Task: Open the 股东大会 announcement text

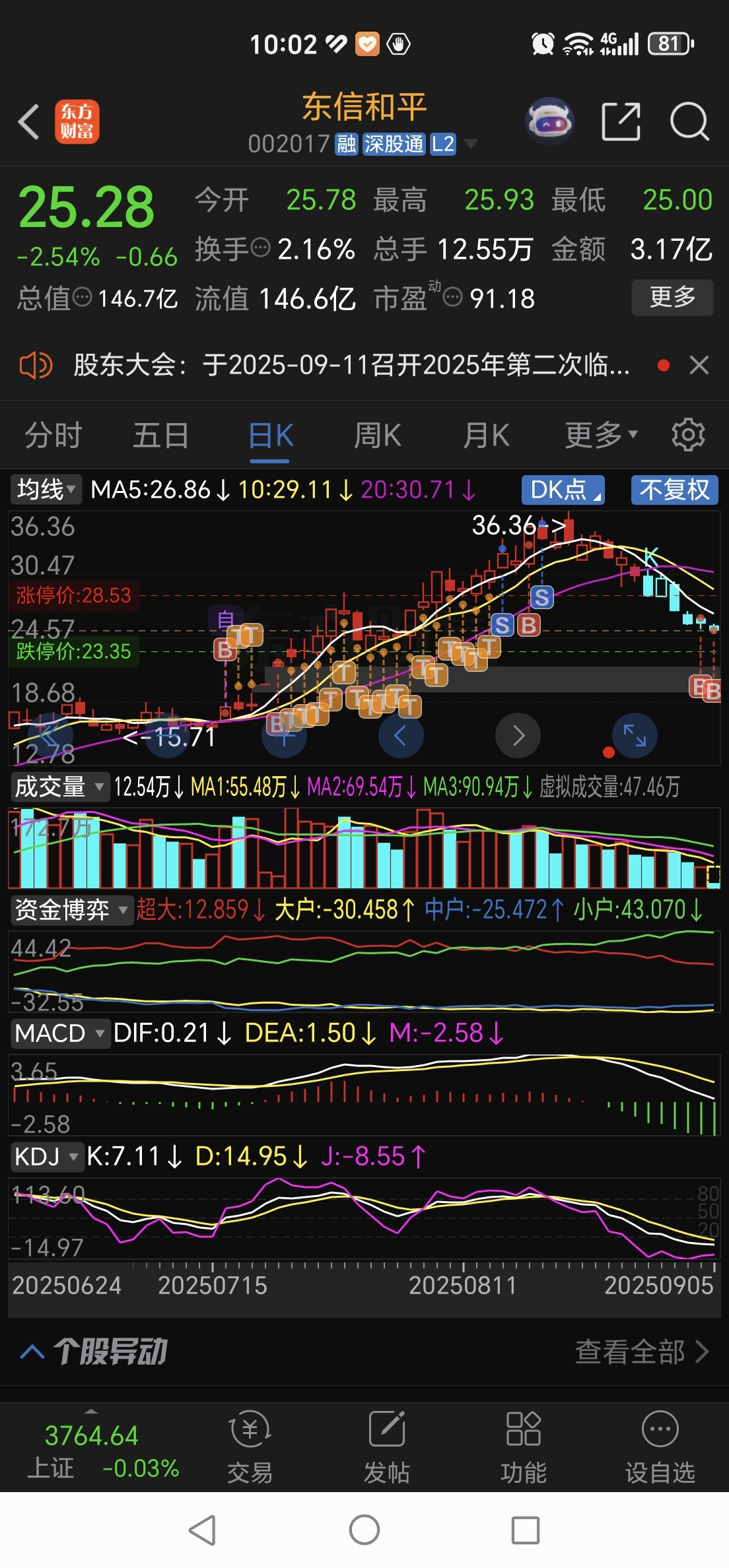Action: [x=351, y=365]
